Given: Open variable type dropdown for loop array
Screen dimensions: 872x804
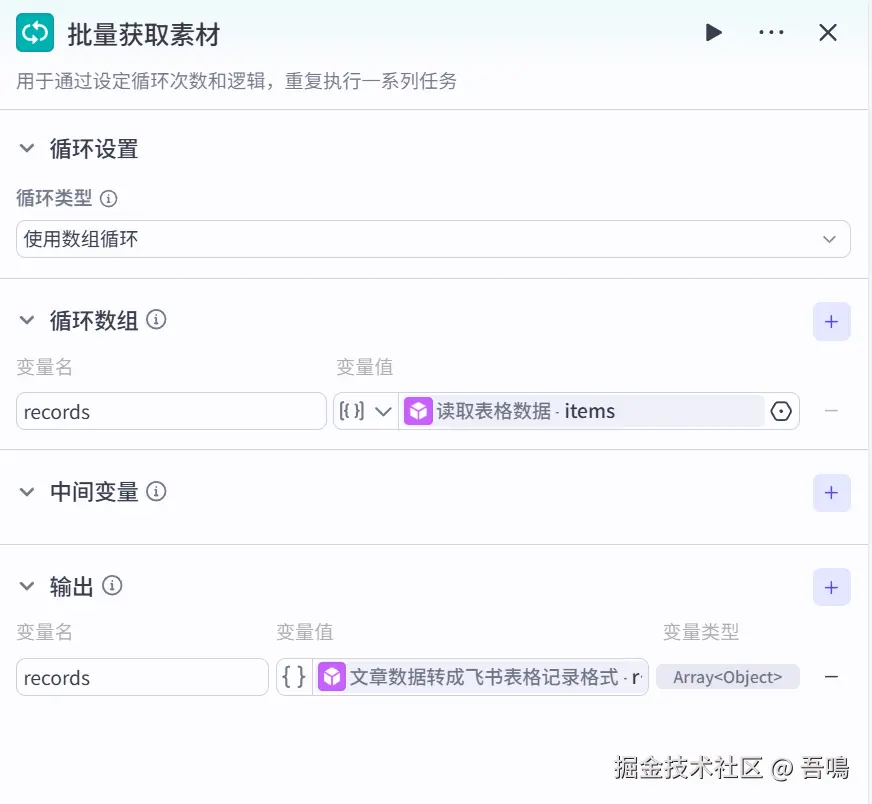Looking at the screenshot, I should coord(365,411).
